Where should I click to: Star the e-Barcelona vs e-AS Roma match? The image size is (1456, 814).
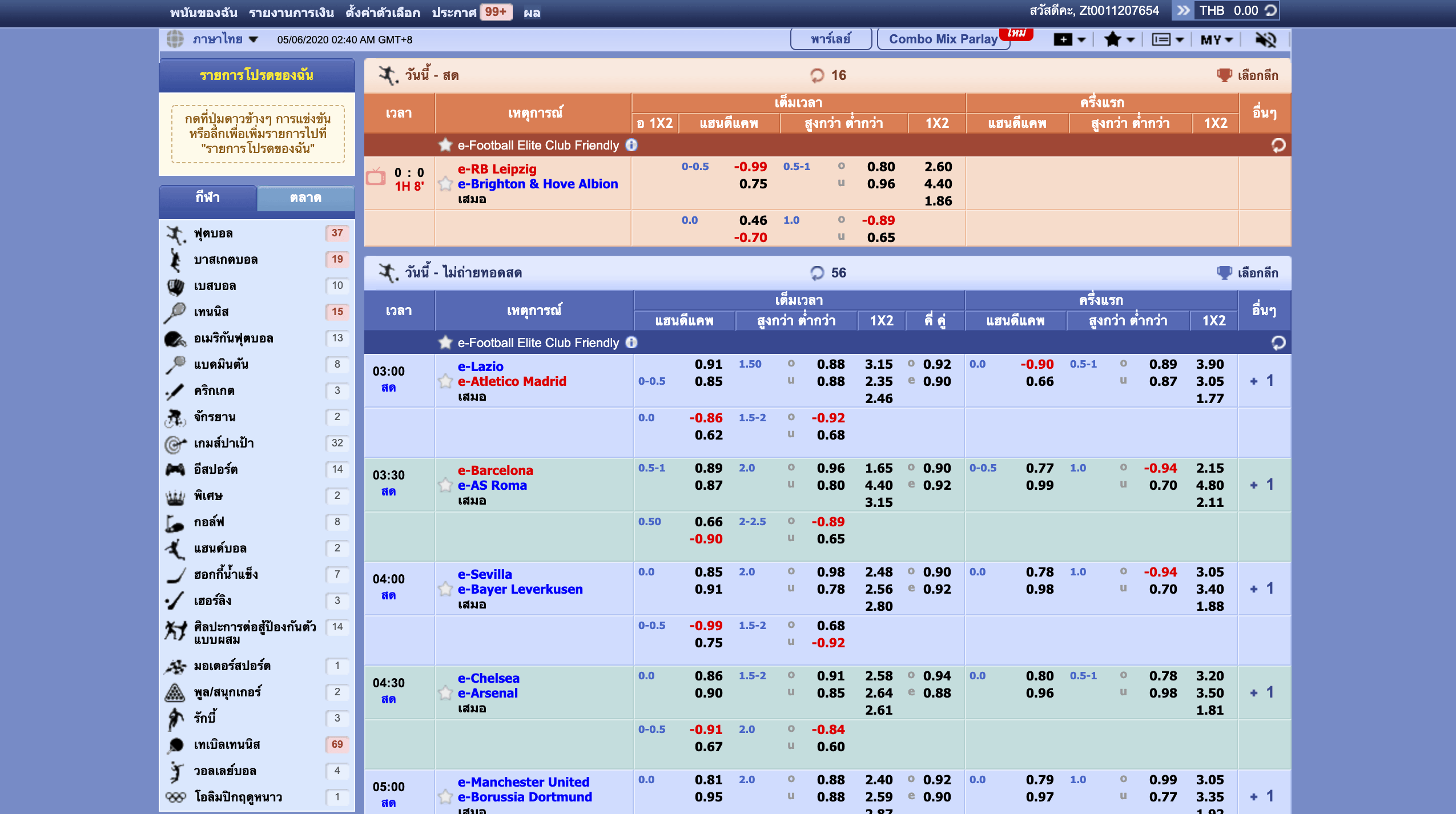445,485
